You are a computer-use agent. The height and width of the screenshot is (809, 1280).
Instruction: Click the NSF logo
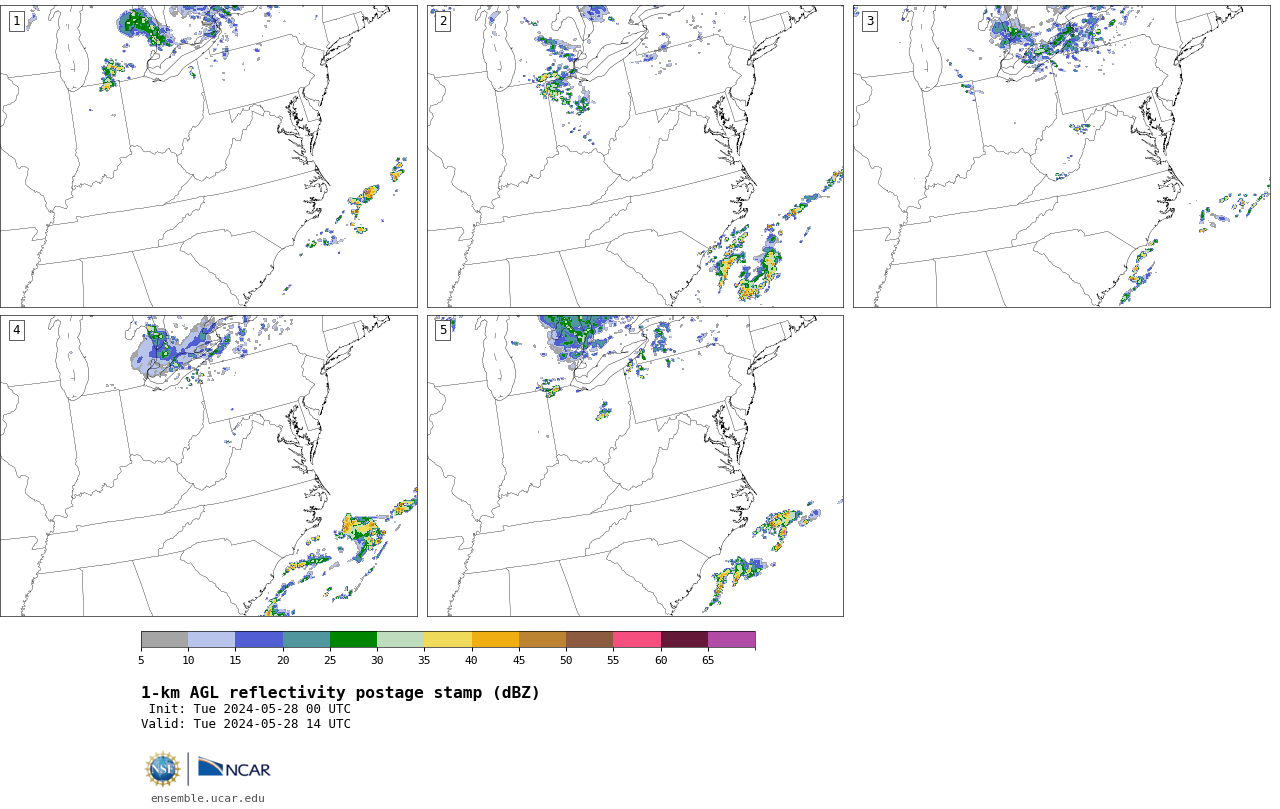(x=163, y=769)
